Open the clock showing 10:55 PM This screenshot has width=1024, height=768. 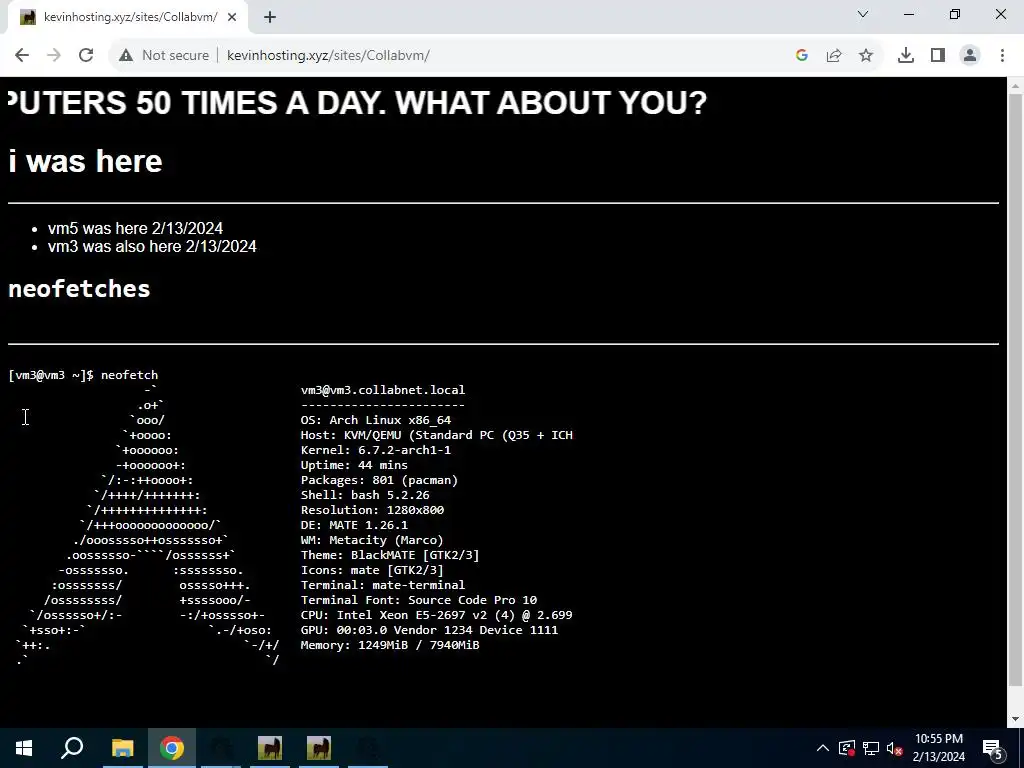(938, 748)
